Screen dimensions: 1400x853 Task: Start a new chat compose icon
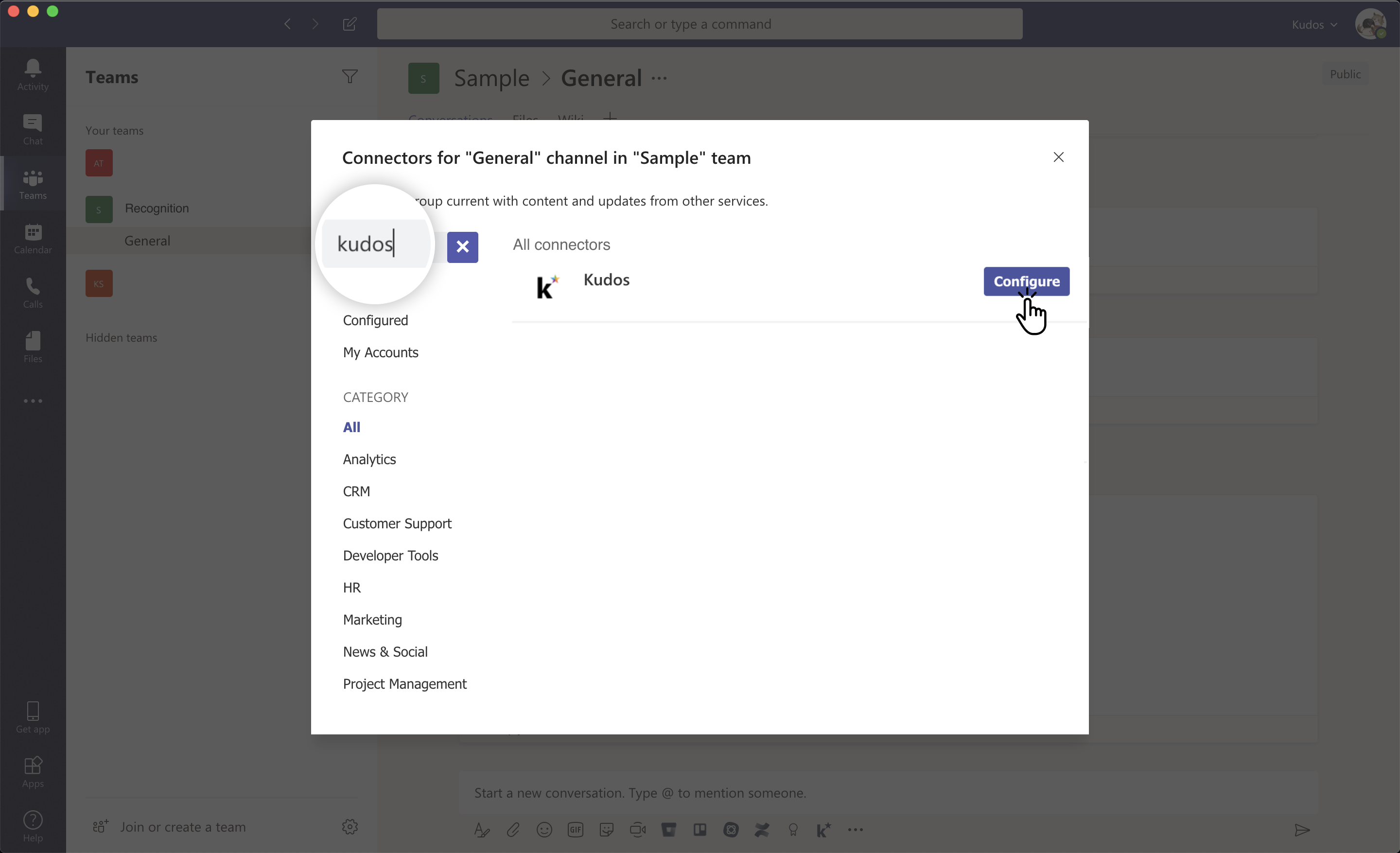pos(350,24)
